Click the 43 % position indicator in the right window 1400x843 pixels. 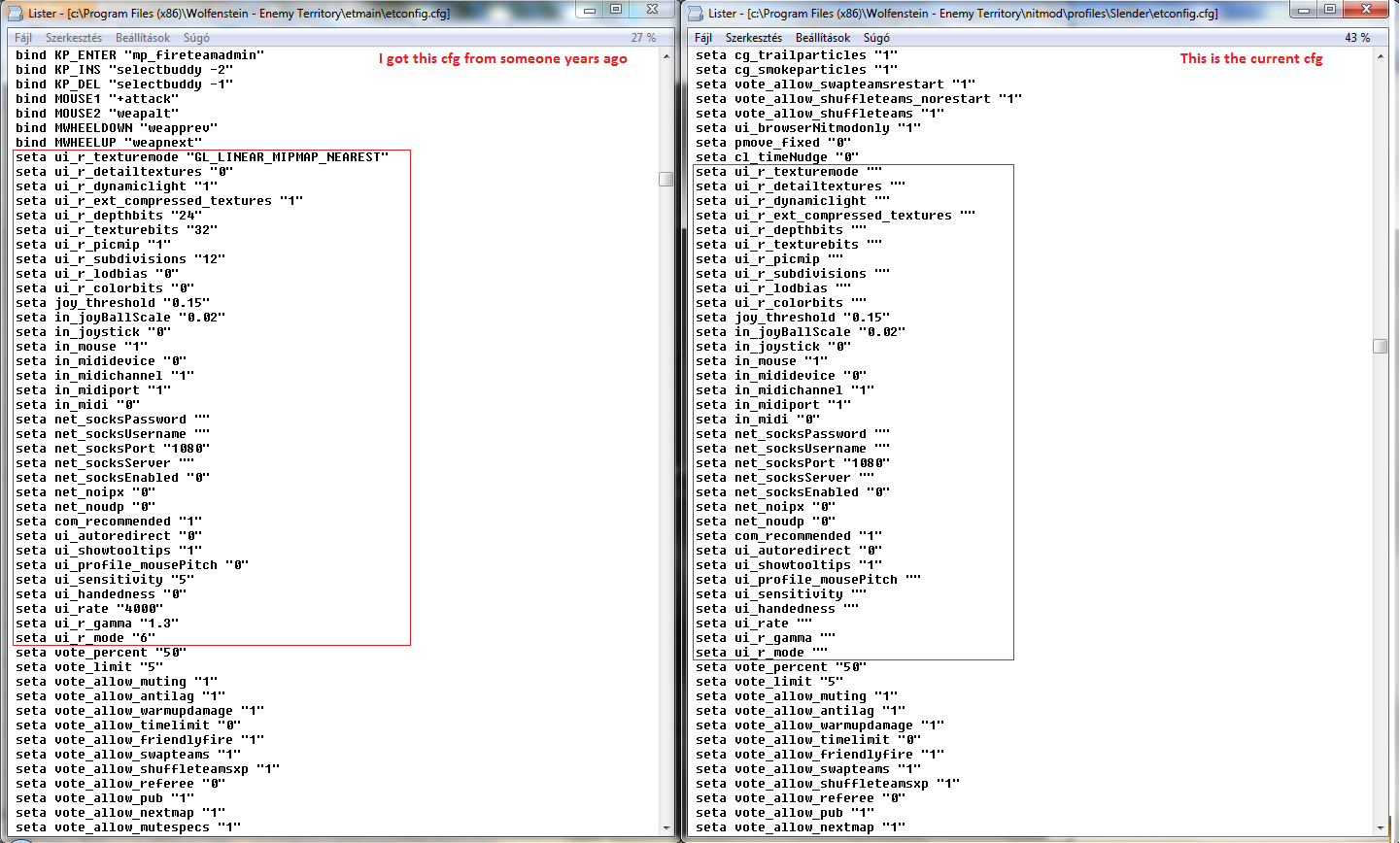tap(1357, 38)
